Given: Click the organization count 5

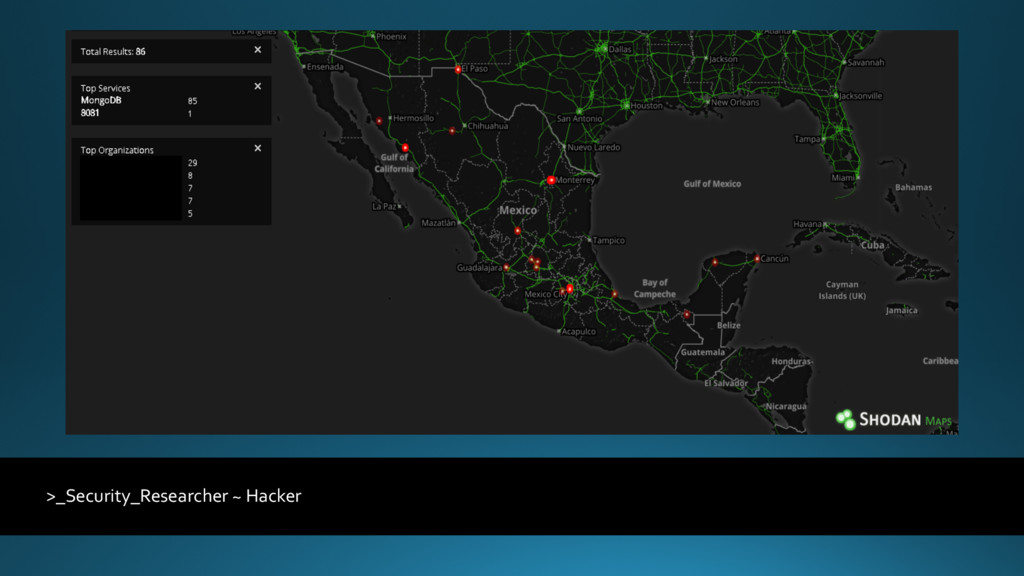Looking at the screenshot, I should click(190, 214).
